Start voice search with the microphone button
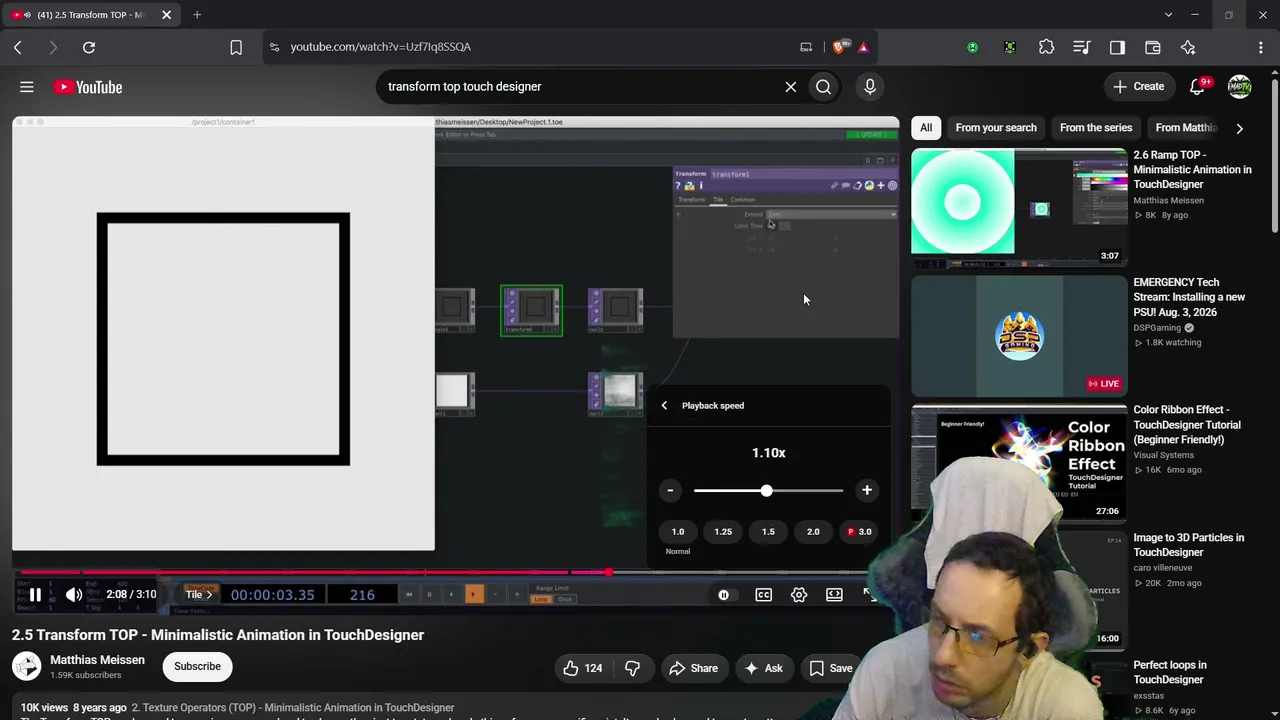Image resolution: width=1280 pixels, height=720 pixels. pyautogui.click(x=870, y=87)
